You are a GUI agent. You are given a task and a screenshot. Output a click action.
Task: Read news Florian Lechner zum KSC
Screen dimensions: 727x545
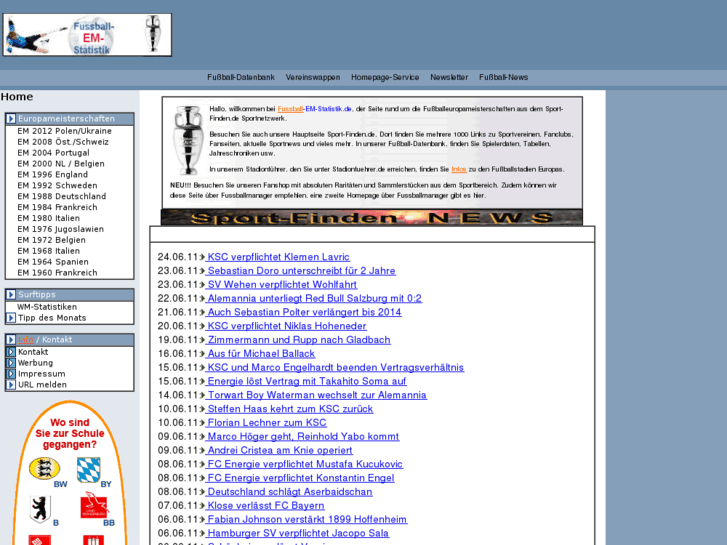point(266,423)
